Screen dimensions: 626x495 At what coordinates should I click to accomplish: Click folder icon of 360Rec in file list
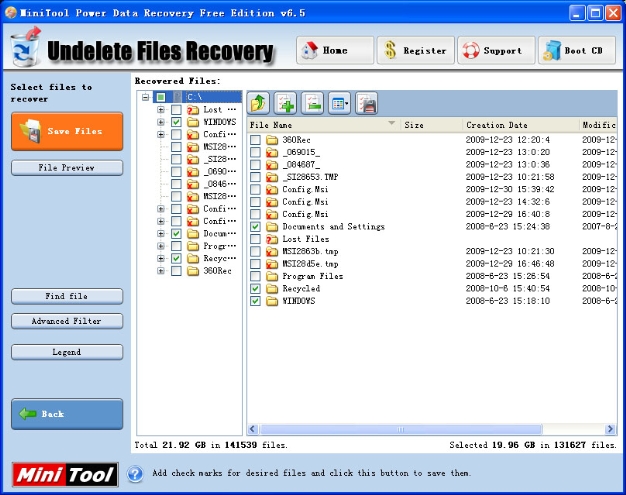click(272, 140)
